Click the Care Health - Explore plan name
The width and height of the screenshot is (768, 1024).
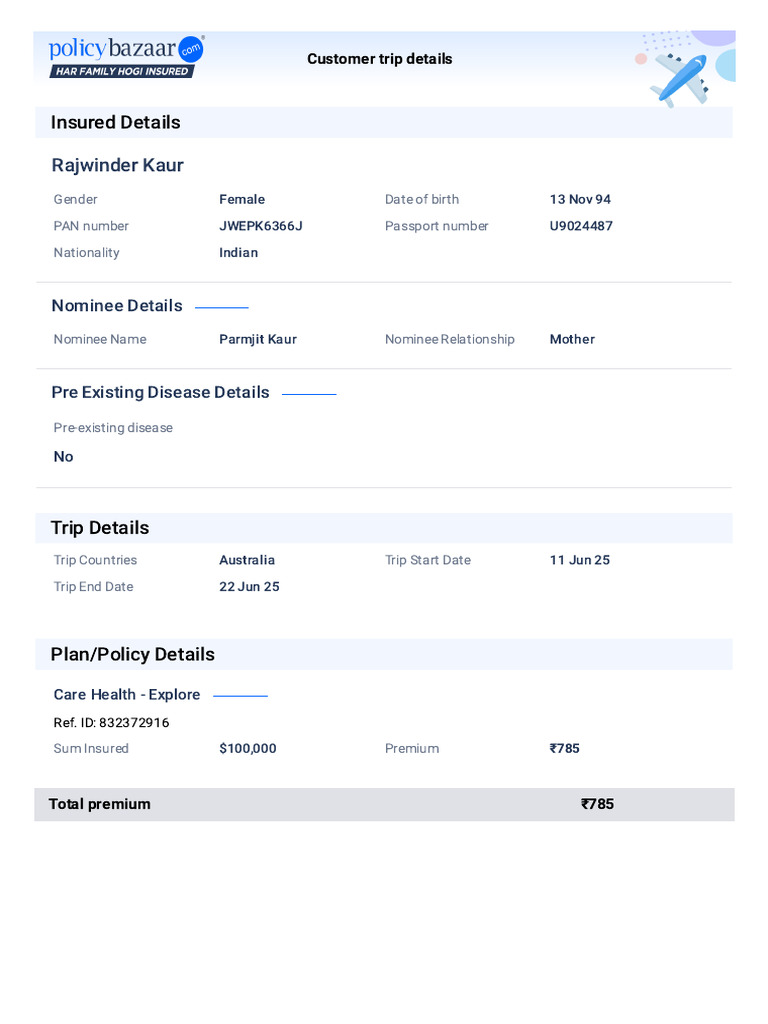tap(127, 694)
